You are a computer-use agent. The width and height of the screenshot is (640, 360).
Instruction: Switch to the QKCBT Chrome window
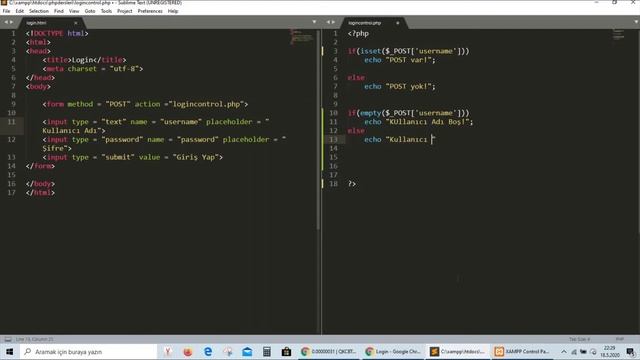328,351
